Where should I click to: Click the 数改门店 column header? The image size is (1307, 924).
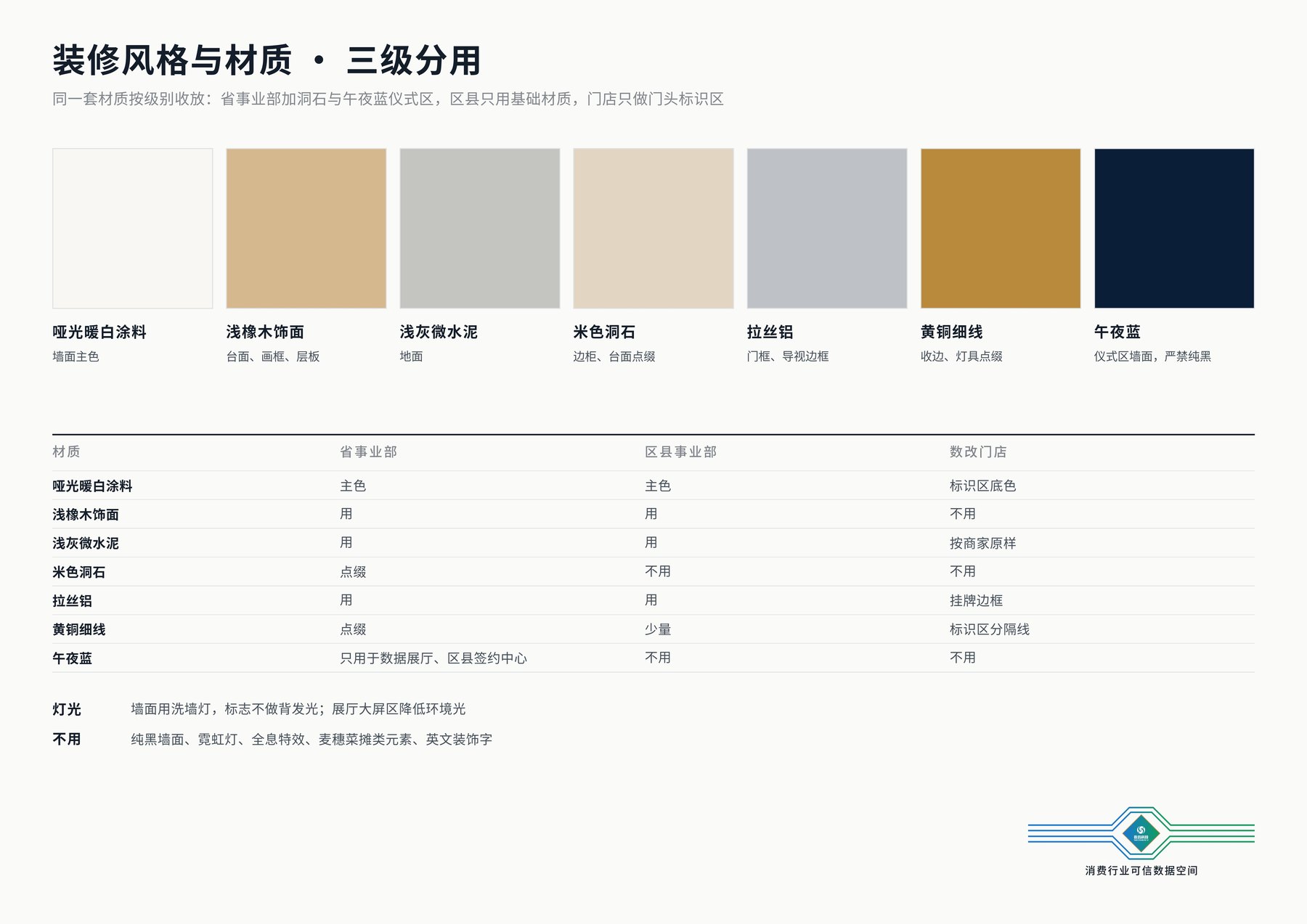pyautogui.click(x=978, y=451)
